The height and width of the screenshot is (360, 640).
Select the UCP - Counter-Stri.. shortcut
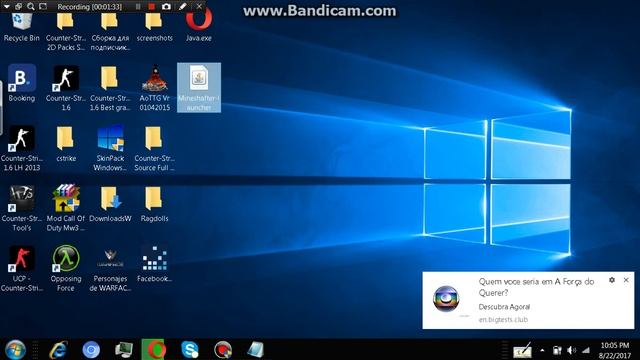[22, 268]
